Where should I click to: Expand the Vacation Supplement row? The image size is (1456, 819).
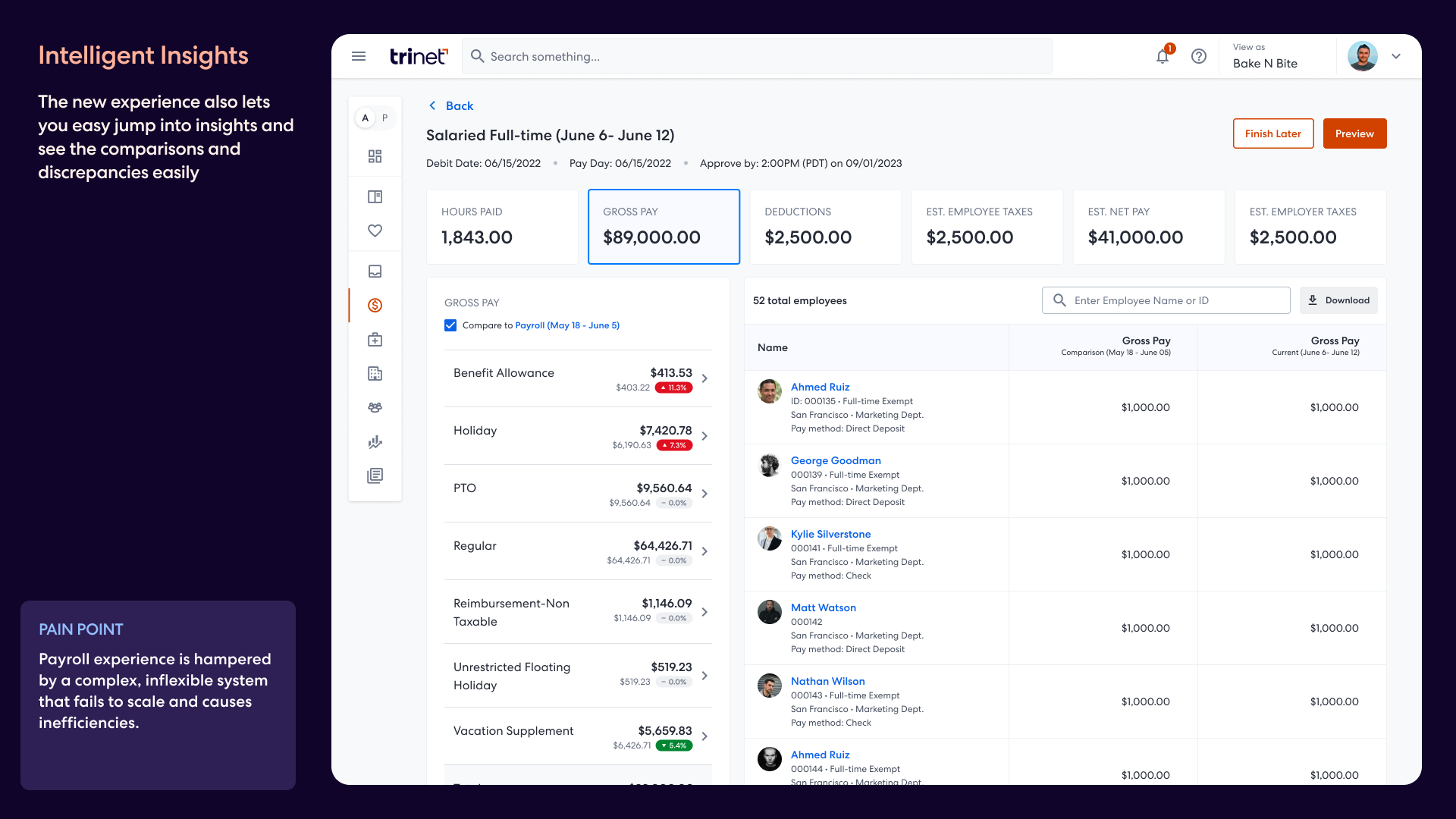tap(704, 736)
